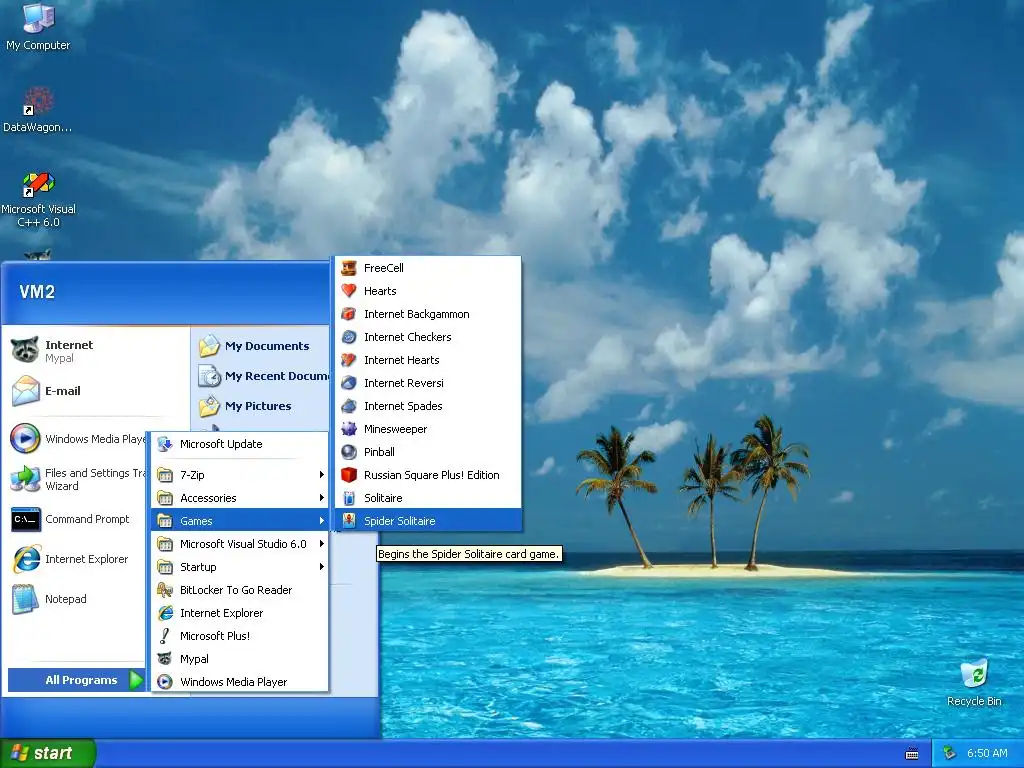Viewport: 1024px width, 768px height.
Task: Expand the Accessories submenu arrow
Action: [321, 498]
